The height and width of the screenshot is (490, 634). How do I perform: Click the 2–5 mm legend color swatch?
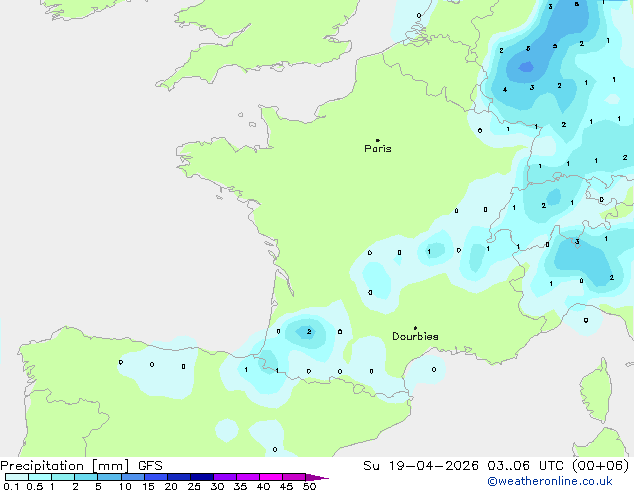point(86,477)
